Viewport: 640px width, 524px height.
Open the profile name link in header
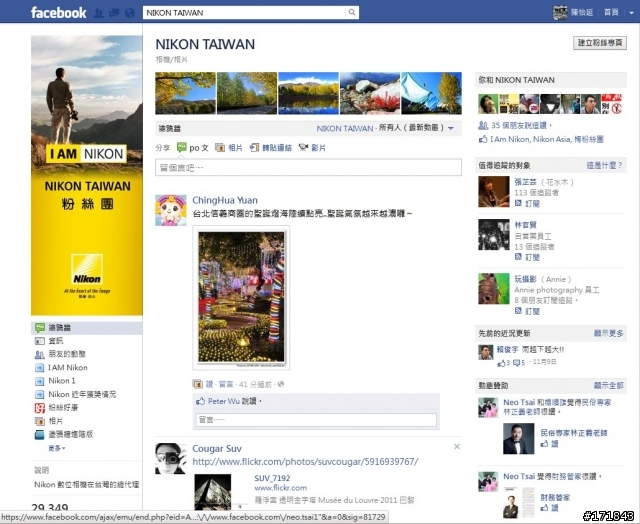(x=581, y=12)
